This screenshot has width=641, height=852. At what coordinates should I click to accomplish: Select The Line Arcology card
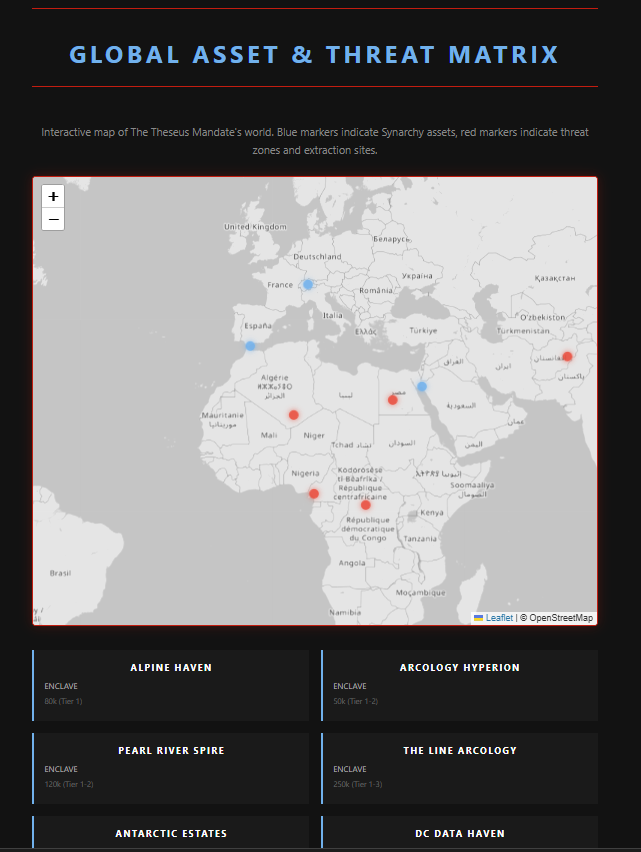pos(460,768)
